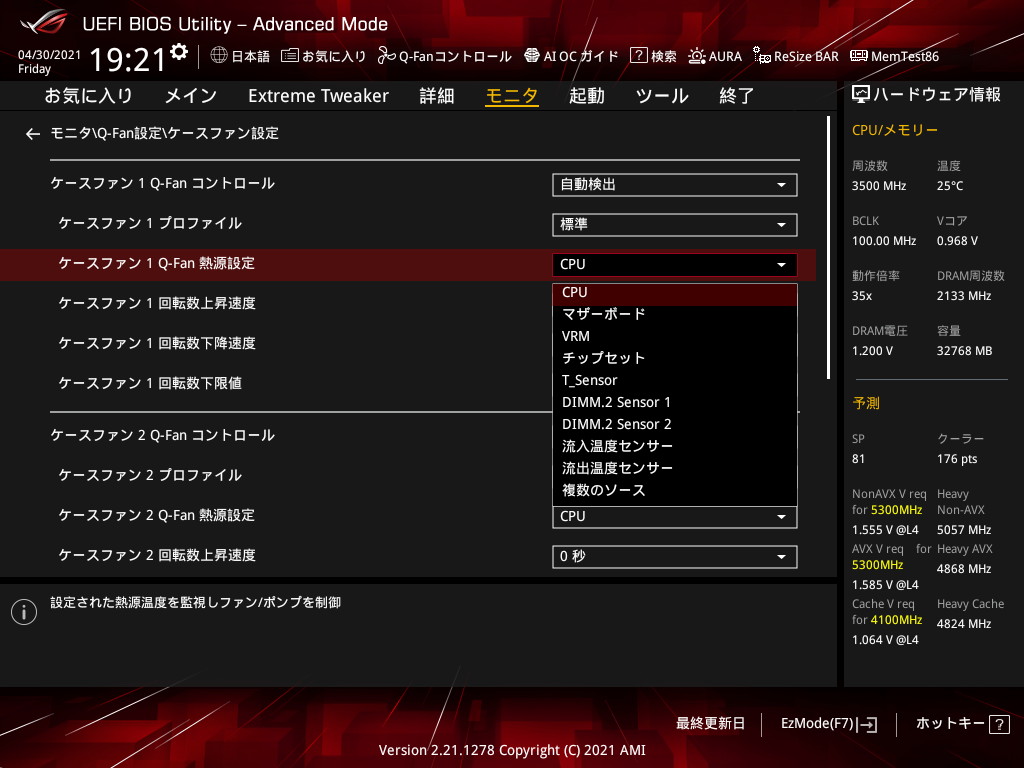Open the ホットキー question mark icon

(999, 724)
